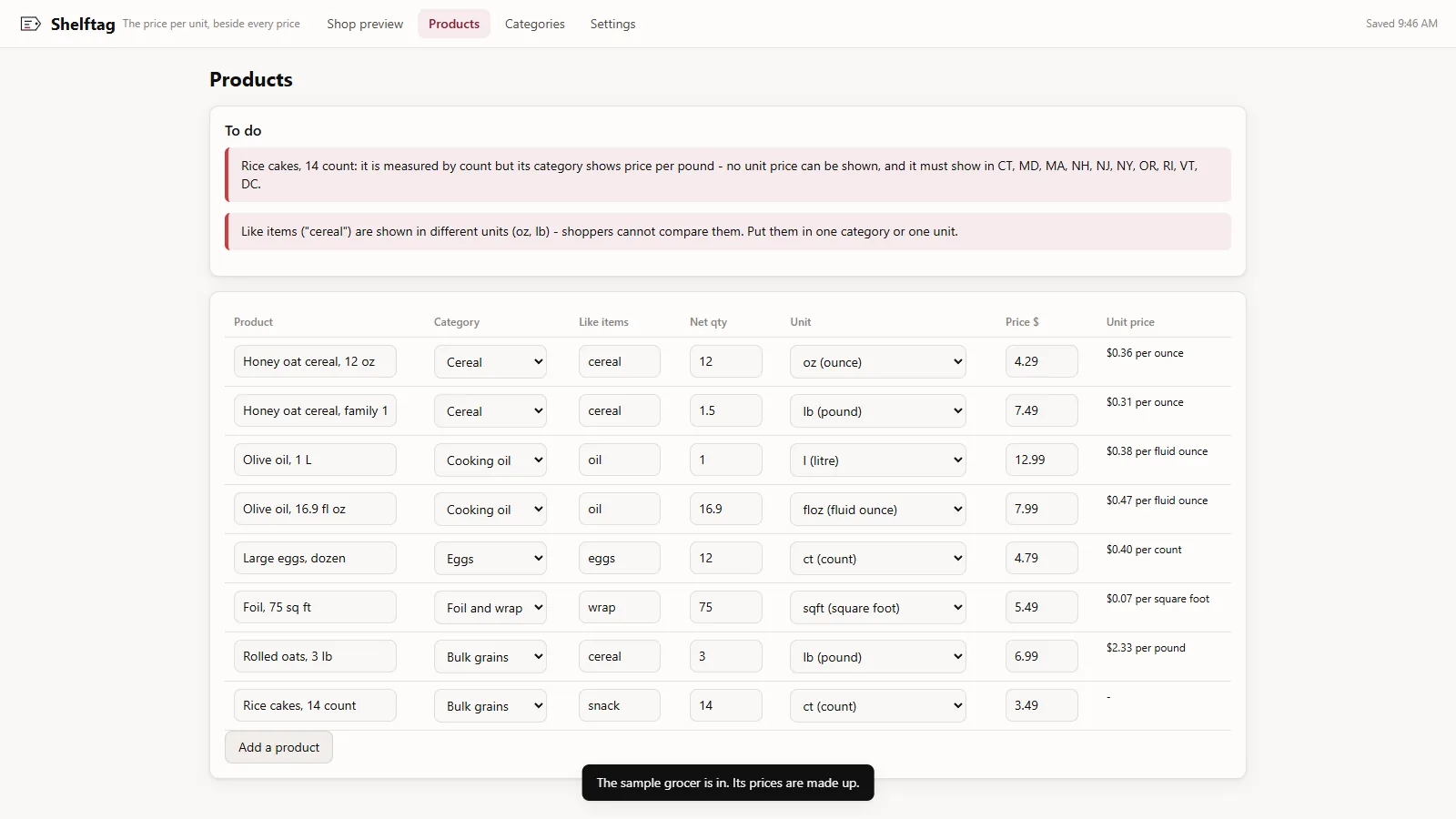The height and width of the screenshot is (819, 1456).
Task: Click the 'Saved 9:46 AM' status text
Action: tap(1401, 24)
